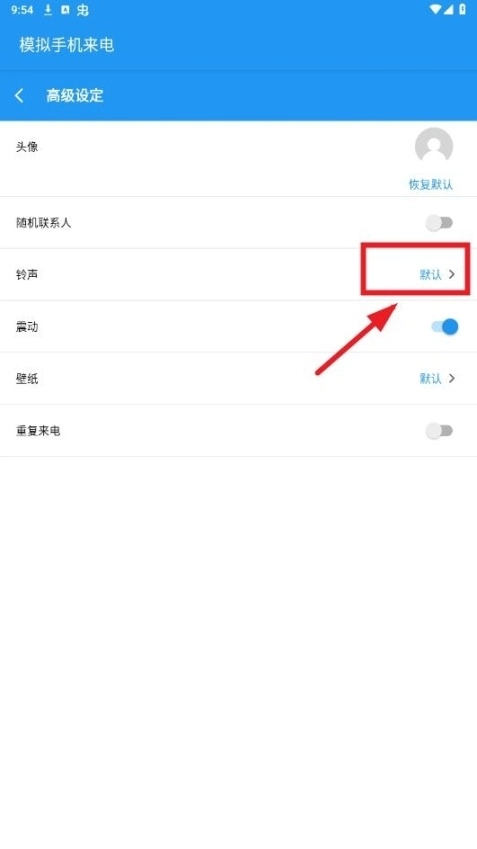Go back using the left arrow icon

point(19,96)
